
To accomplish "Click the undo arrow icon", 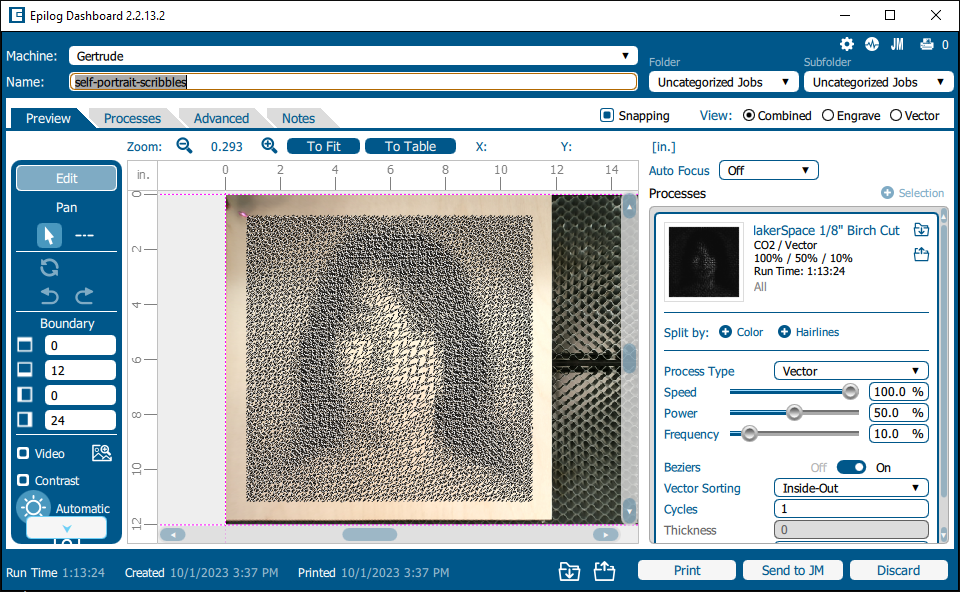I will (x=49, y=295).
